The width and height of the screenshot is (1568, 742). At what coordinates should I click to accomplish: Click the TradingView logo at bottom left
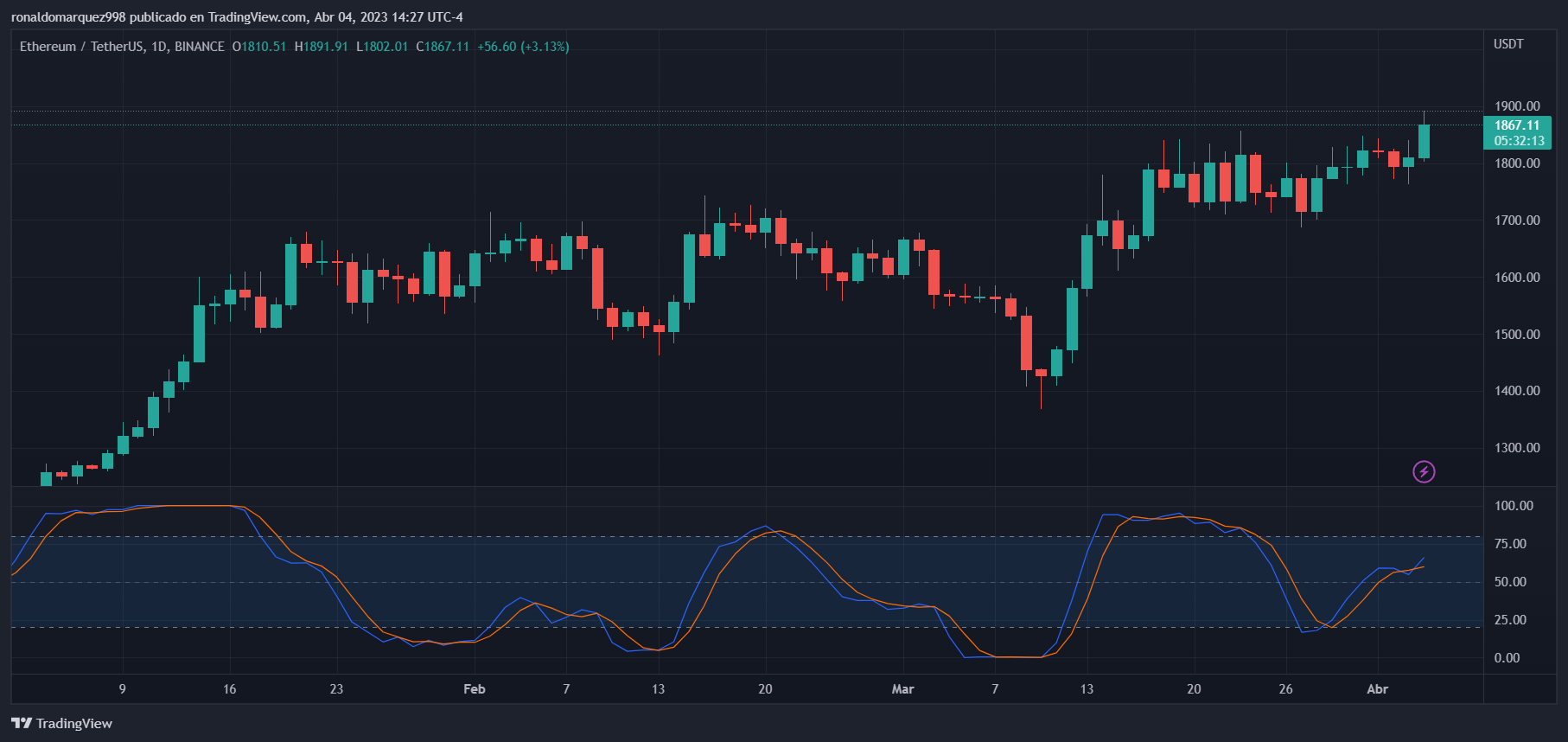tap(62, 723)
